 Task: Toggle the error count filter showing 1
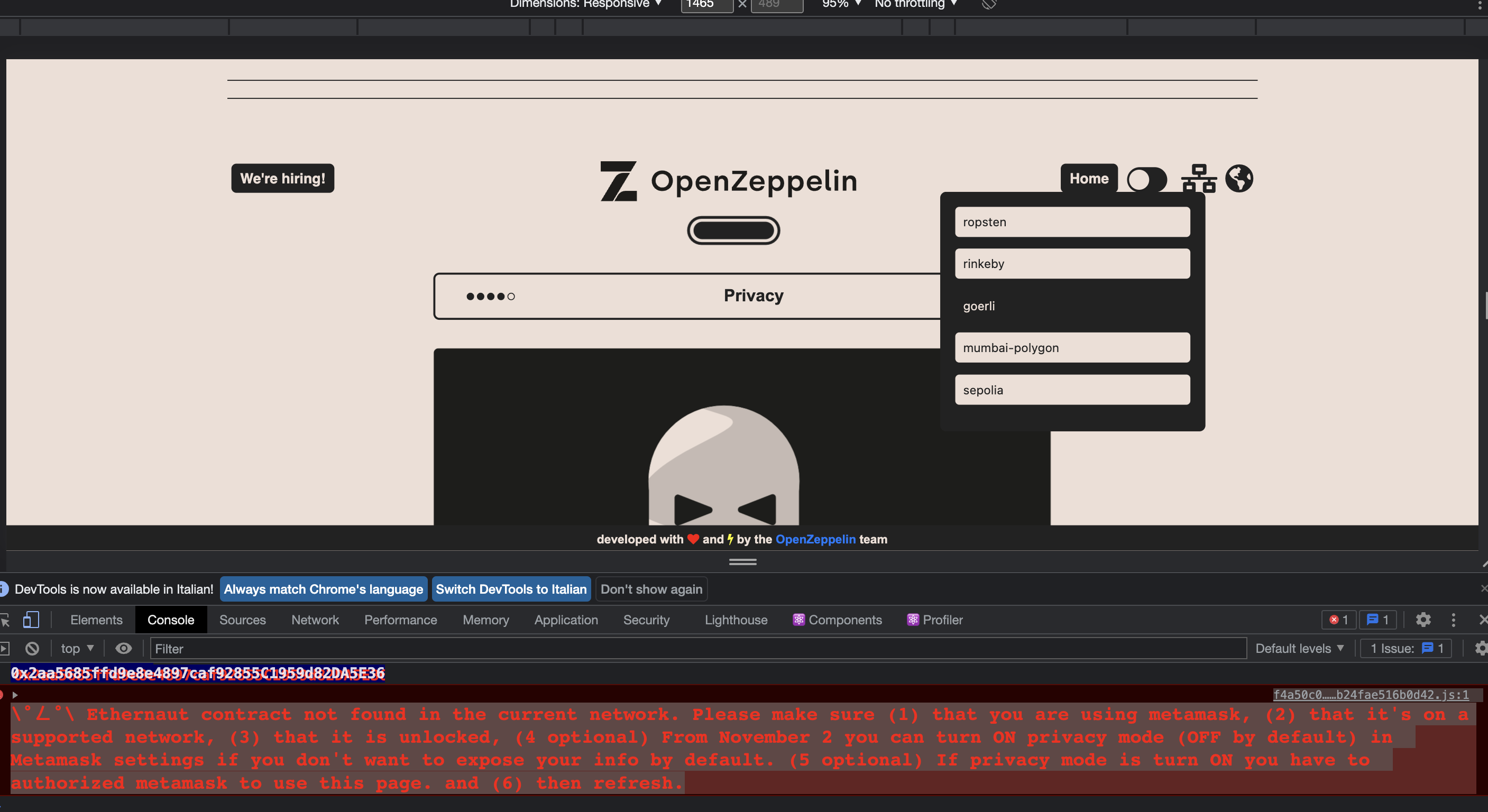1339,620
